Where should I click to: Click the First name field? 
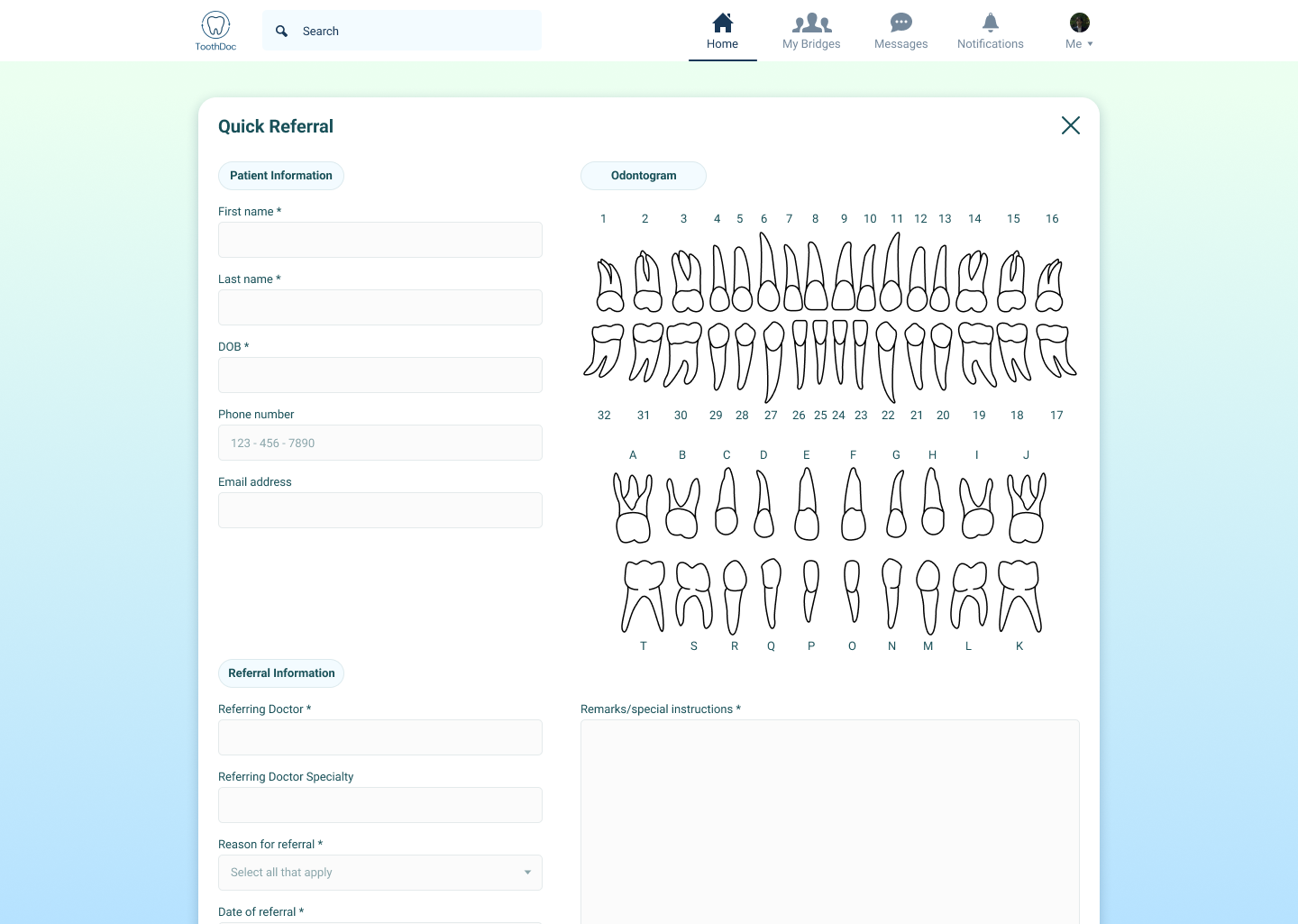click(380, 240)
